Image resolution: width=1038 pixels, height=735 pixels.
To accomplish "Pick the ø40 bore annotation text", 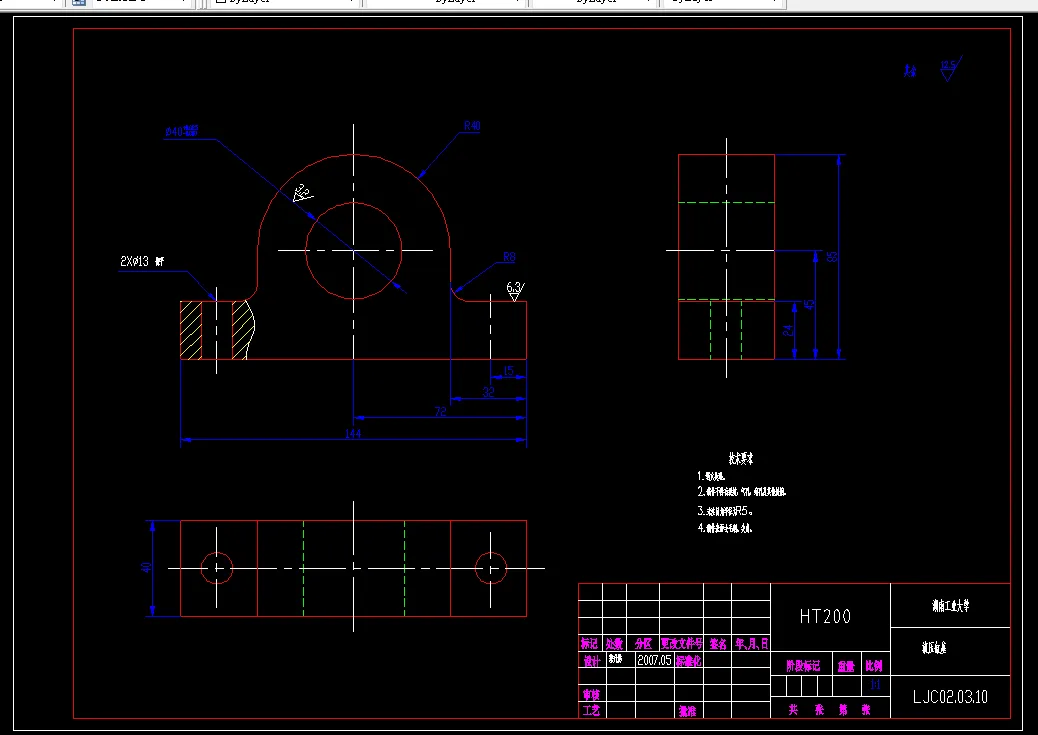I will pyautogui.click(x=181, y=131).
